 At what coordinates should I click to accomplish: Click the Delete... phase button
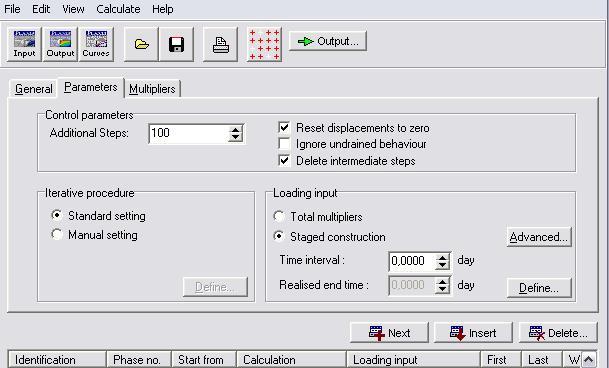558,333
